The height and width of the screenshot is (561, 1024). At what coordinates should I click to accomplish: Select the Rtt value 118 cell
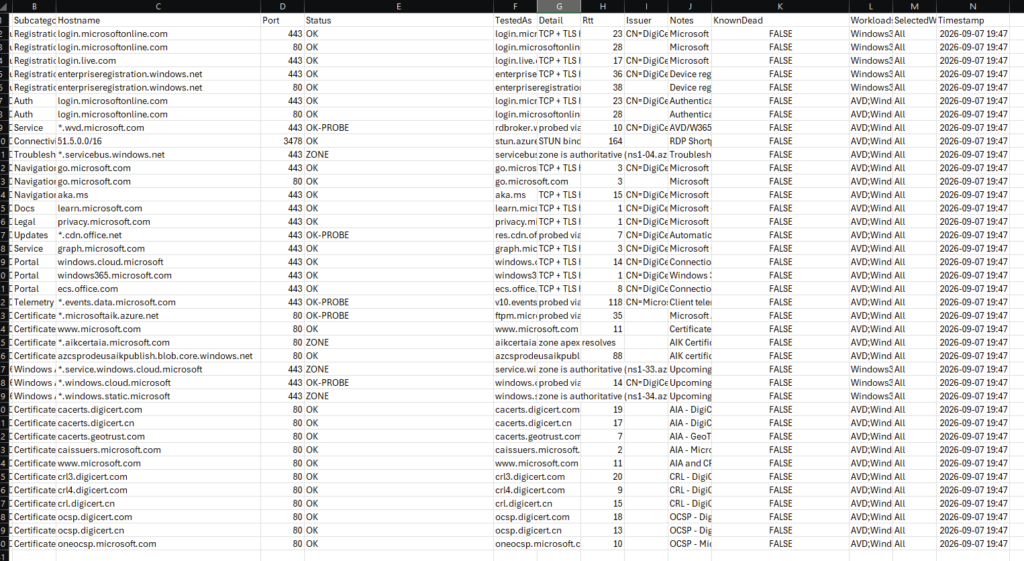click(x=603, y=302)
